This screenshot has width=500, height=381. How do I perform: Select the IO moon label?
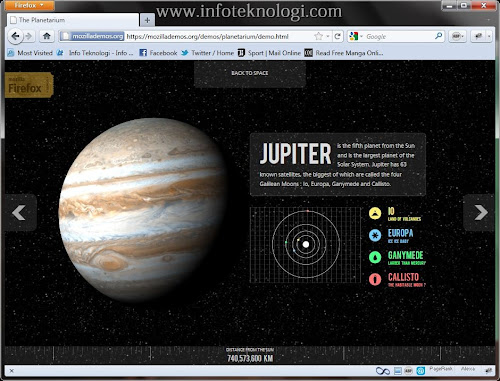point(391,211)
